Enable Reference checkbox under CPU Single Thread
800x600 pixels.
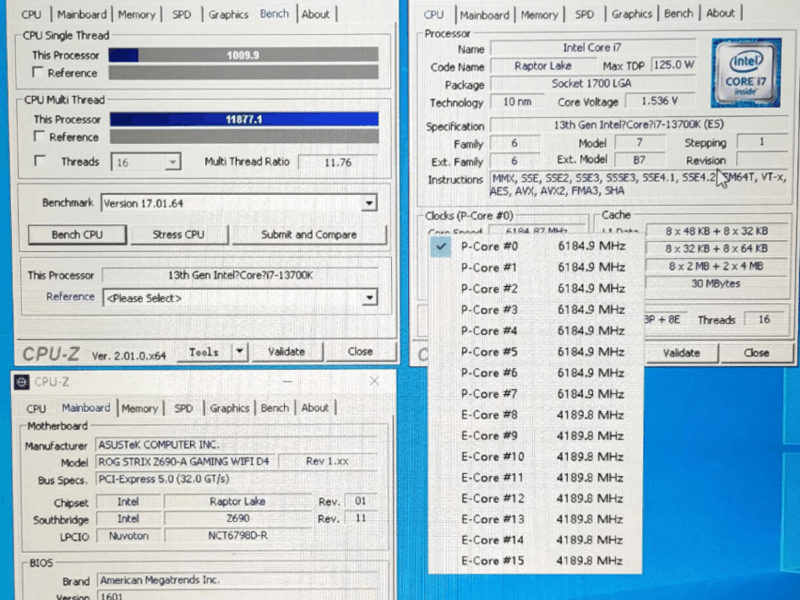(37, 72)
